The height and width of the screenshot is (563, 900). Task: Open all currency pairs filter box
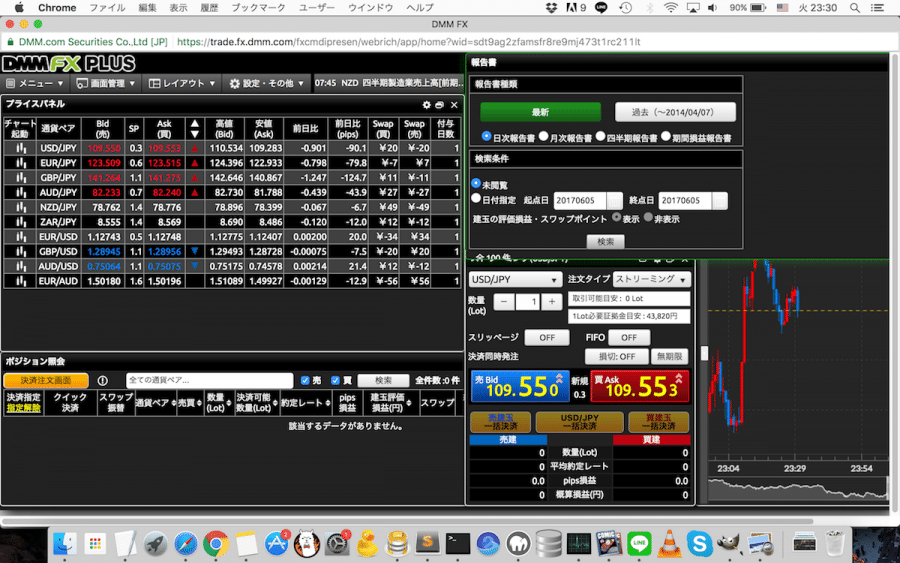pos(210,380)
